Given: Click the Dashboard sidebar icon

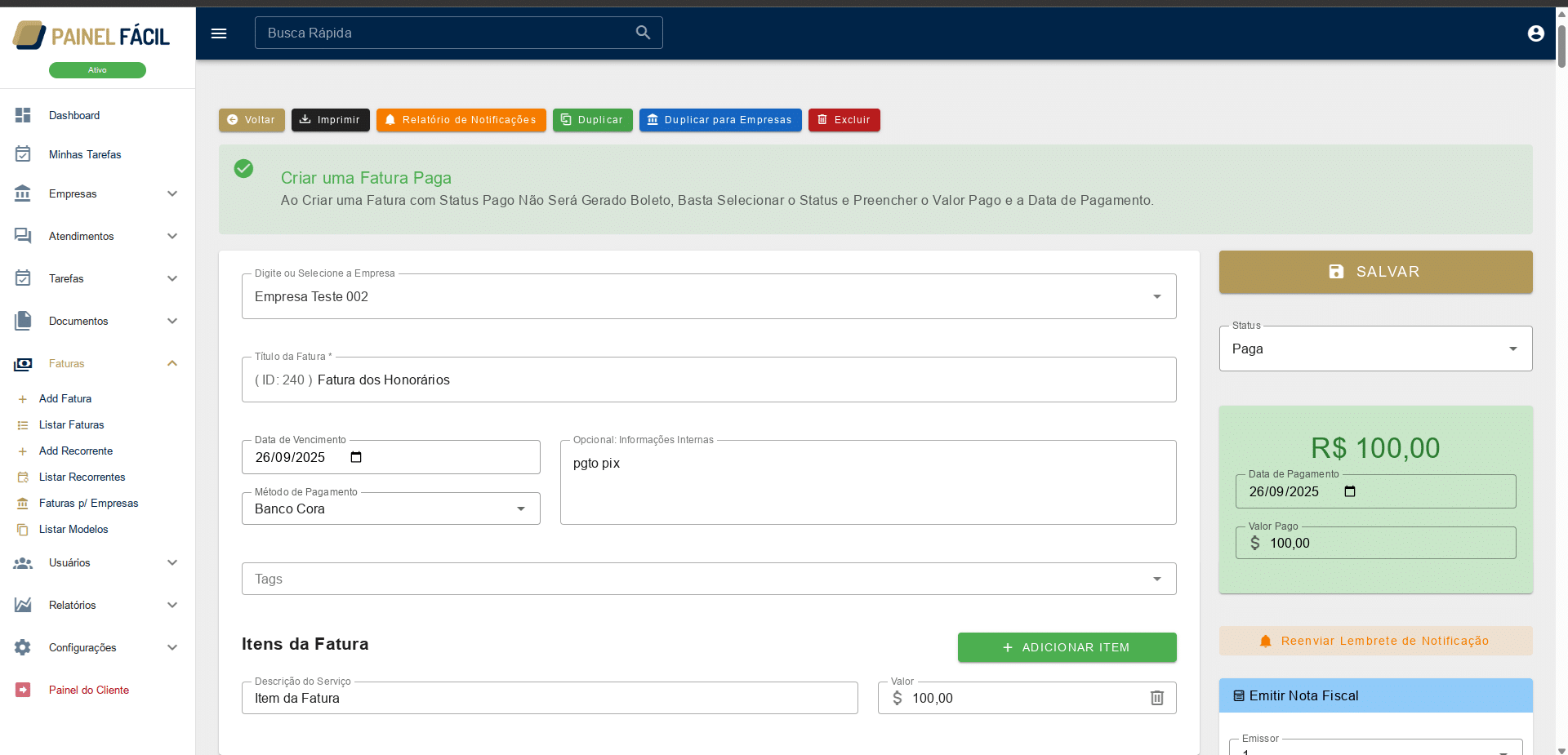Looking at the screenshot, I should 23,115.
